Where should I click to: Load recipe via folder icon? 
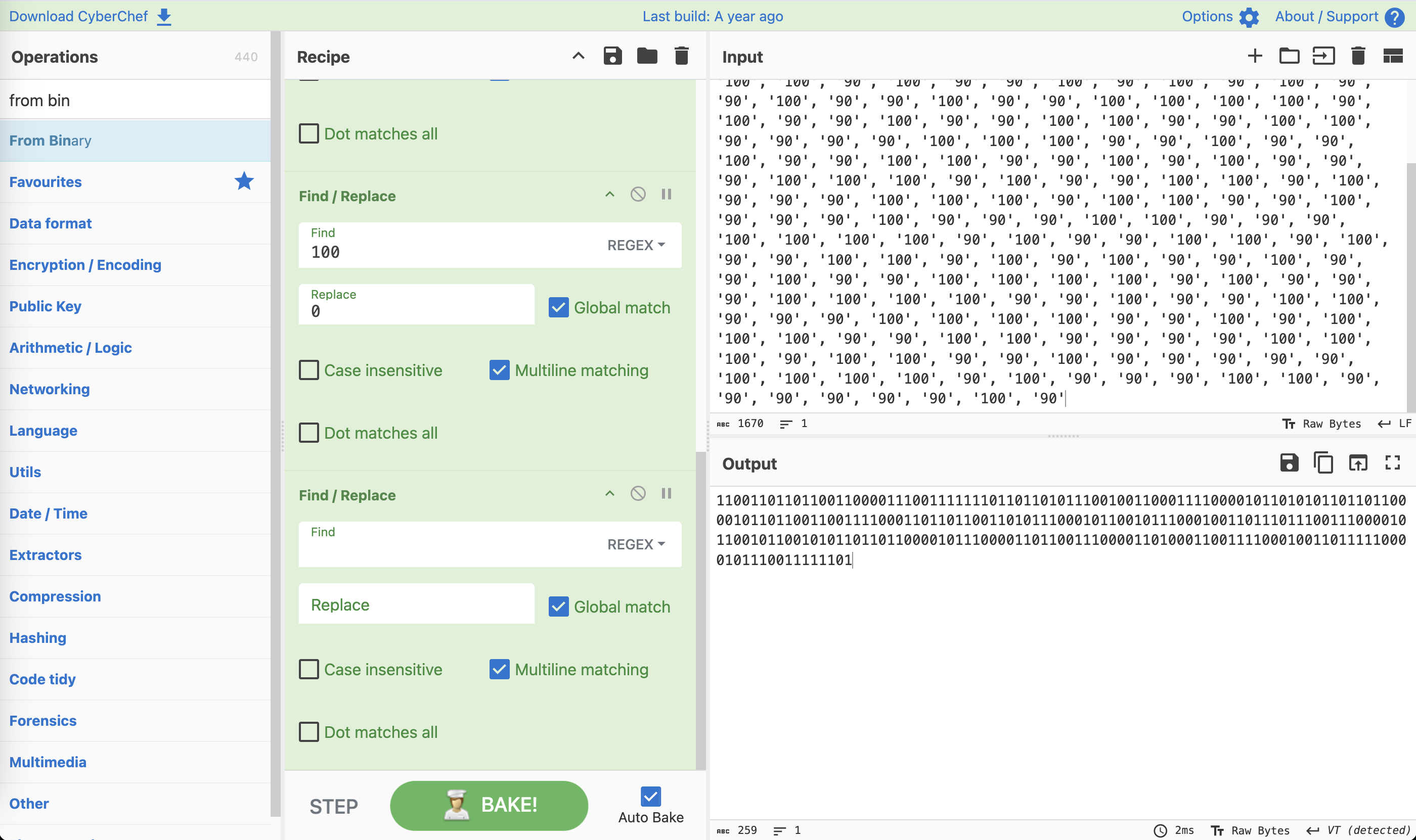tap(647, 56)
